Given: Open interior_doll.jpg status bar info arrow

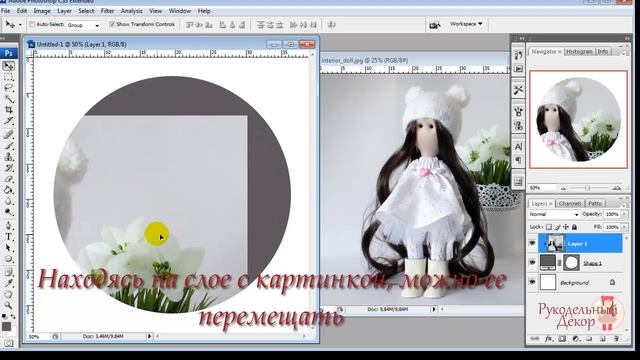Looking at the screenshot, I should [434, 309].
